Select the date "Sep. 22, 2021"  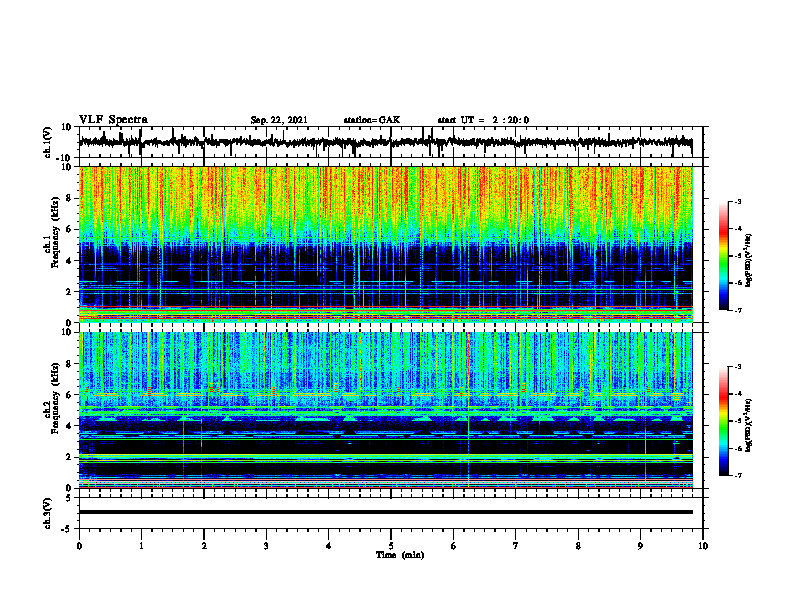[x=279, y=120]
